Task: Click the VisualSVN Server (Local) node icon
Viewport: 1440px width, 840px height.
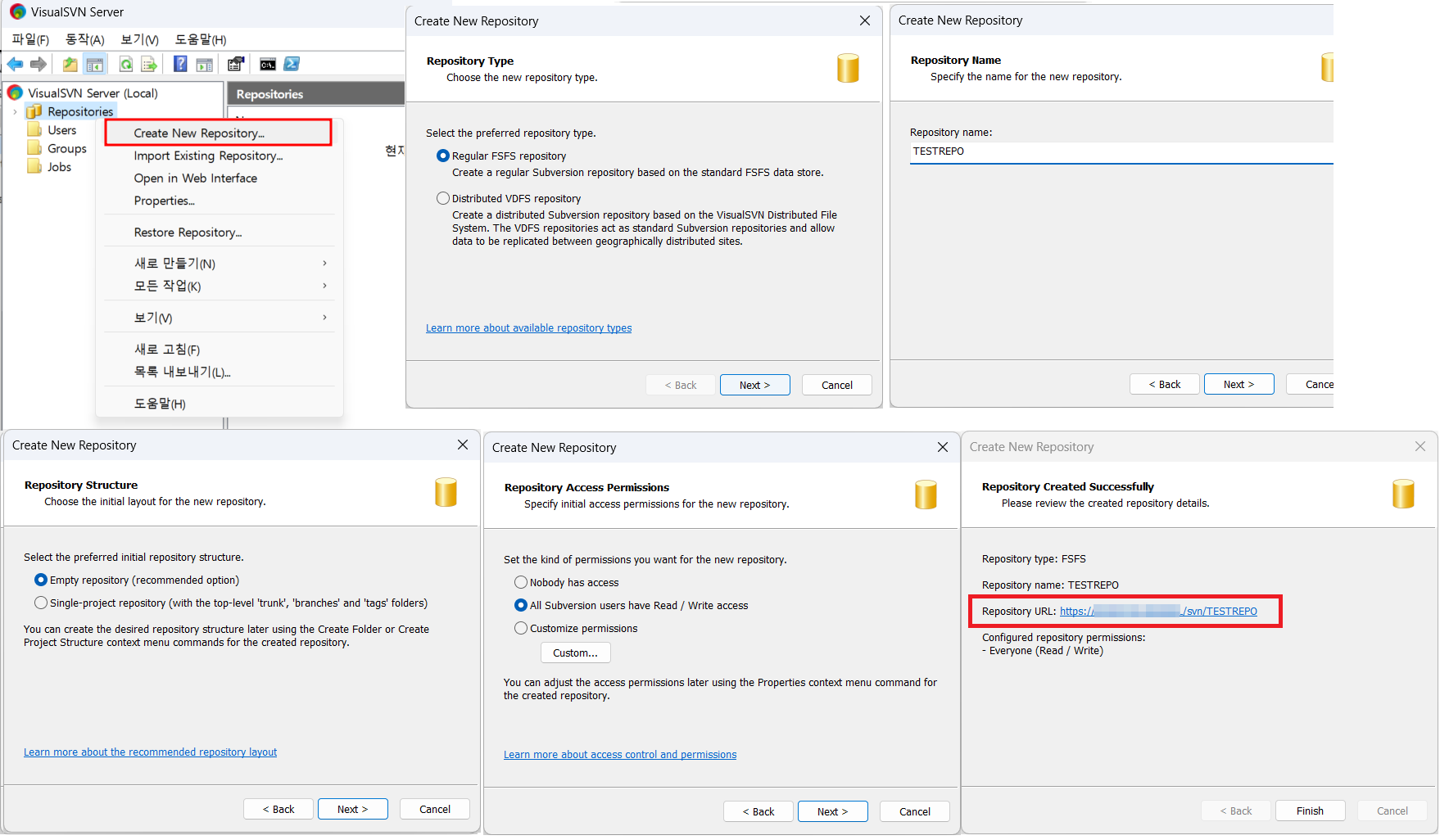Action: click(x=16, y=93)
